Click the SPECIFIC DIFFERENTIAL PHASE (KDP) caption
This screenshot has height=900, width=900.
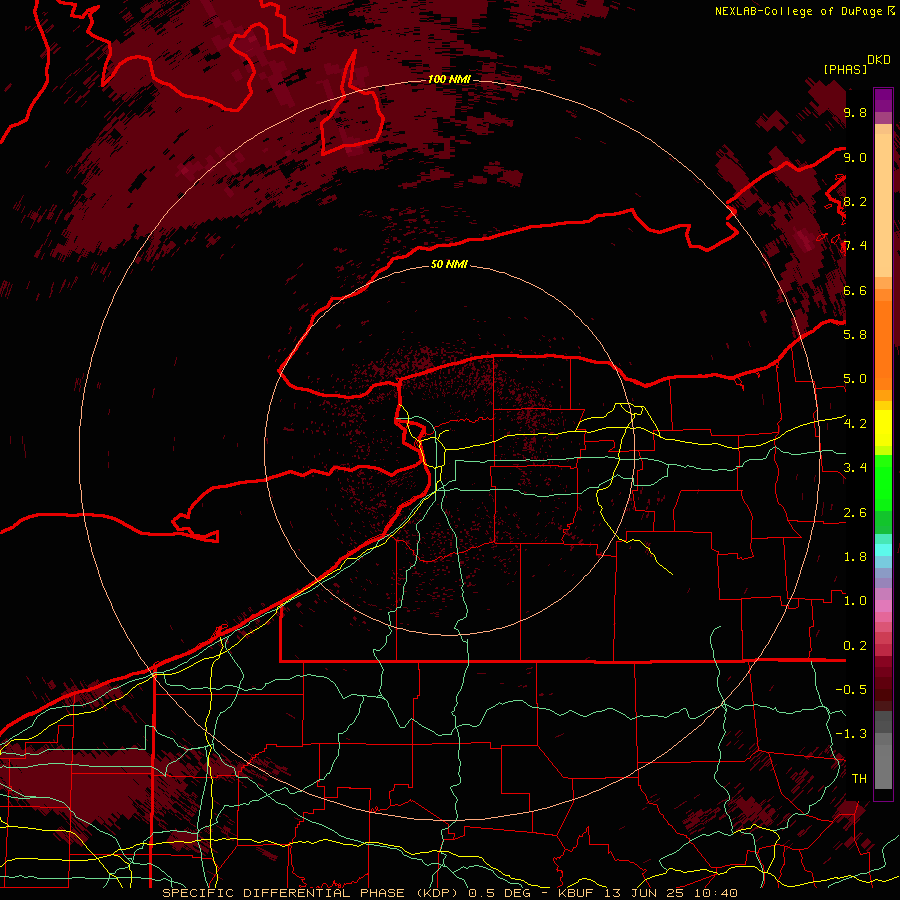[x=312, y=893]
